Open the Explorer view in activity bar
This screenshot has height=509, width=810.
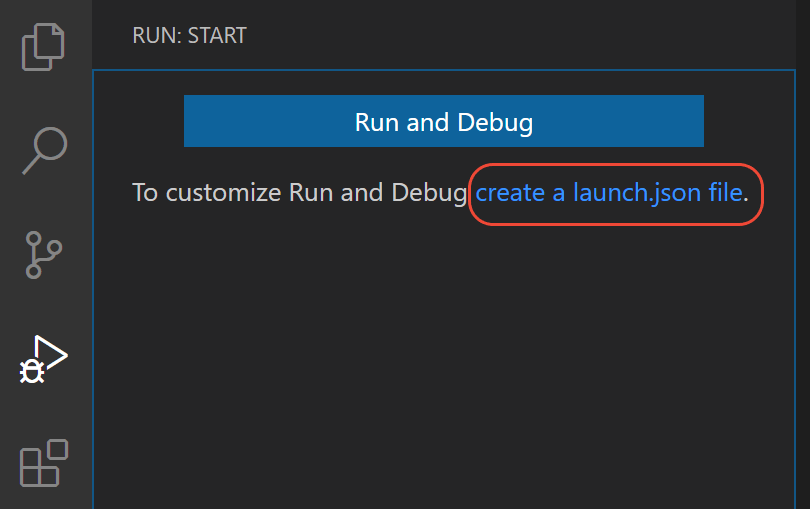tap(44, 46)
